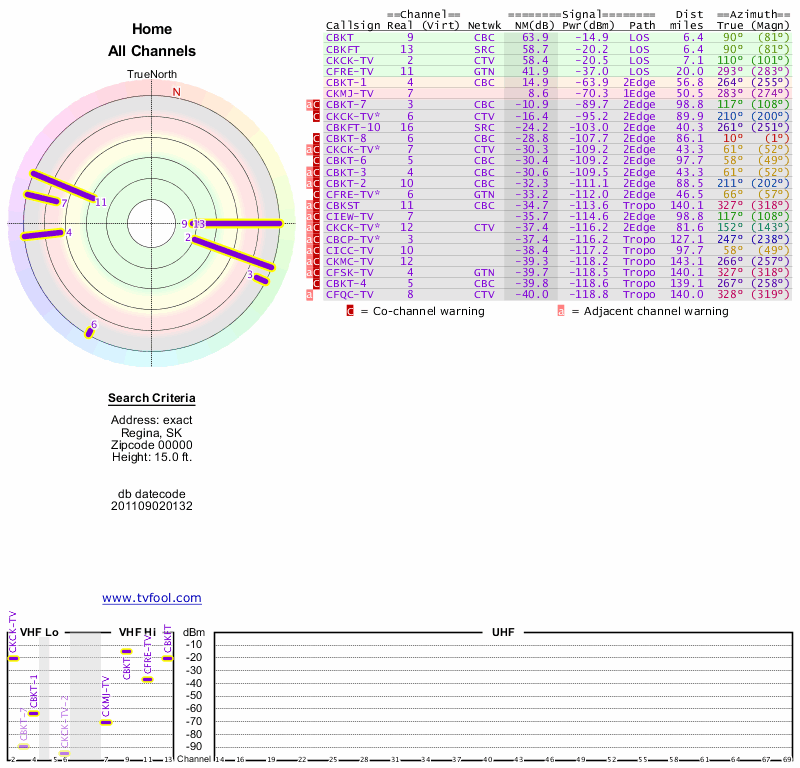800x768 pixels.
Task: Open the www.tvfool.com link
Action: tap(151, 598)
